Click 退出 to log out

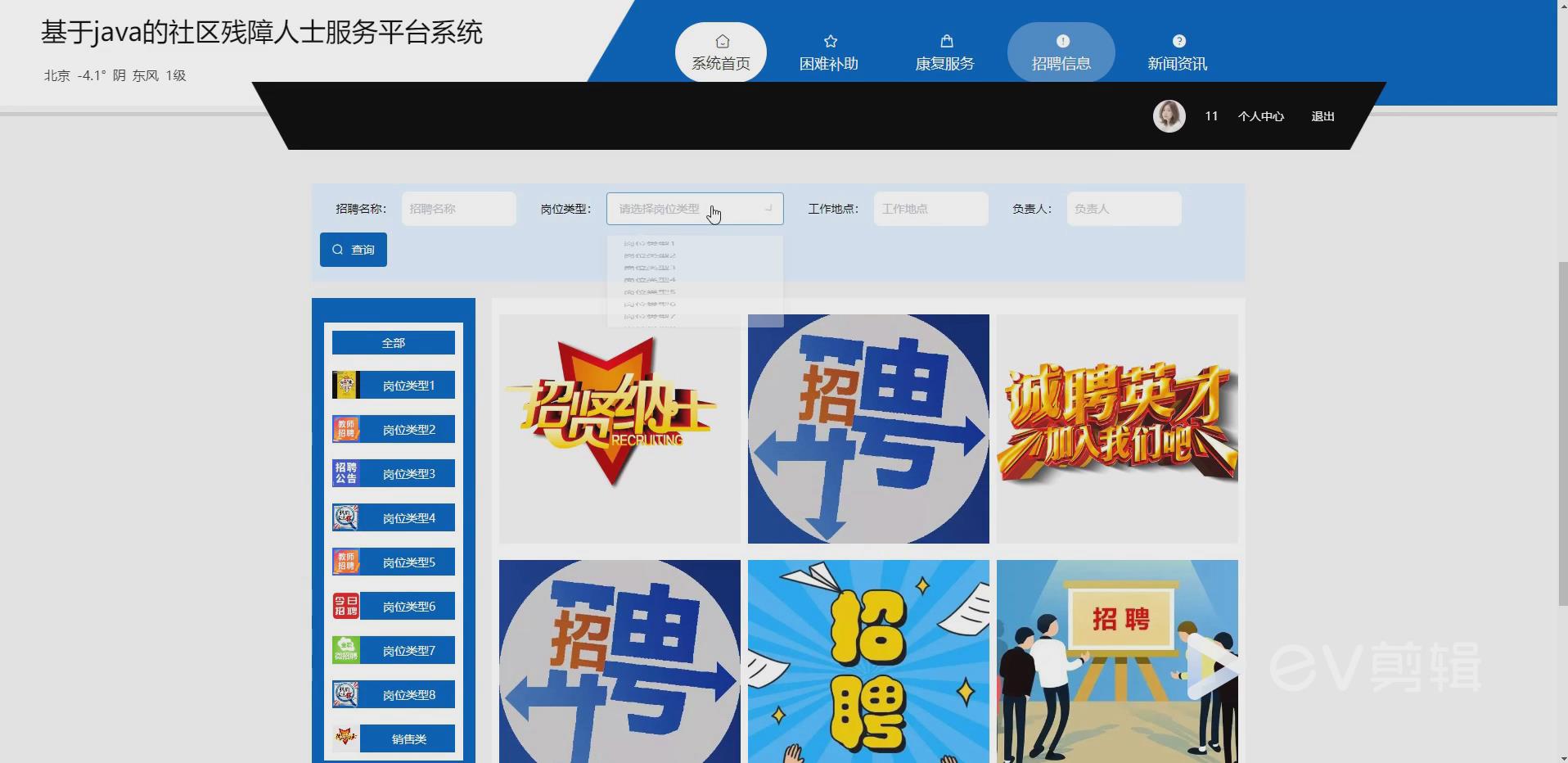click(1322, 115)
